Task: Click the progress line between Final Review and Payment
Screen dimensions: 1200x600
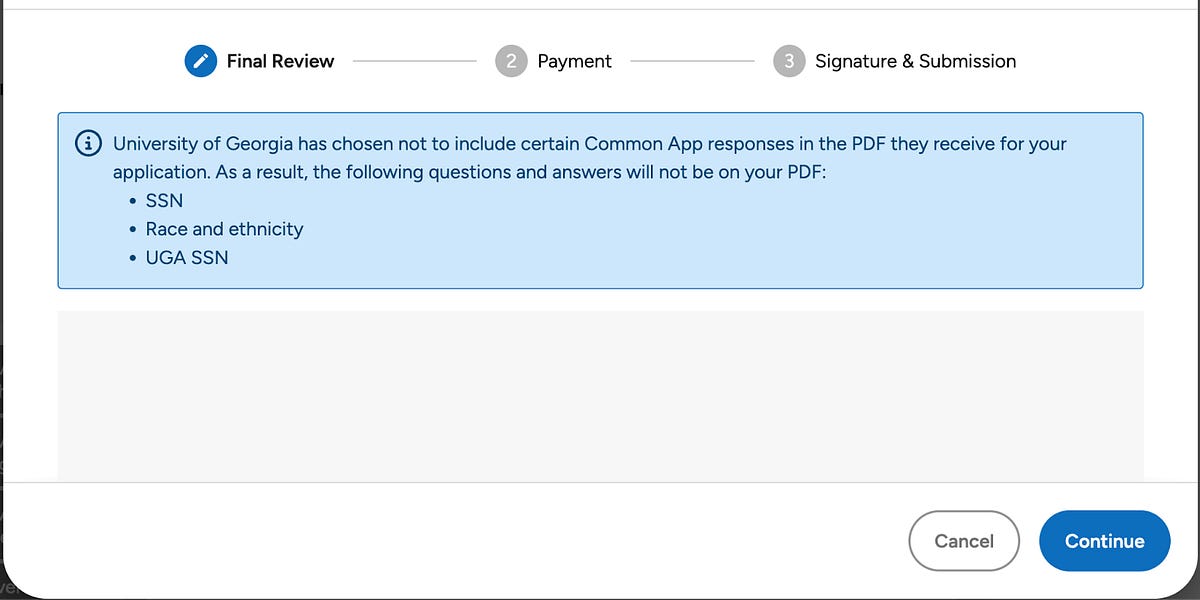Action: click(413, 61)
